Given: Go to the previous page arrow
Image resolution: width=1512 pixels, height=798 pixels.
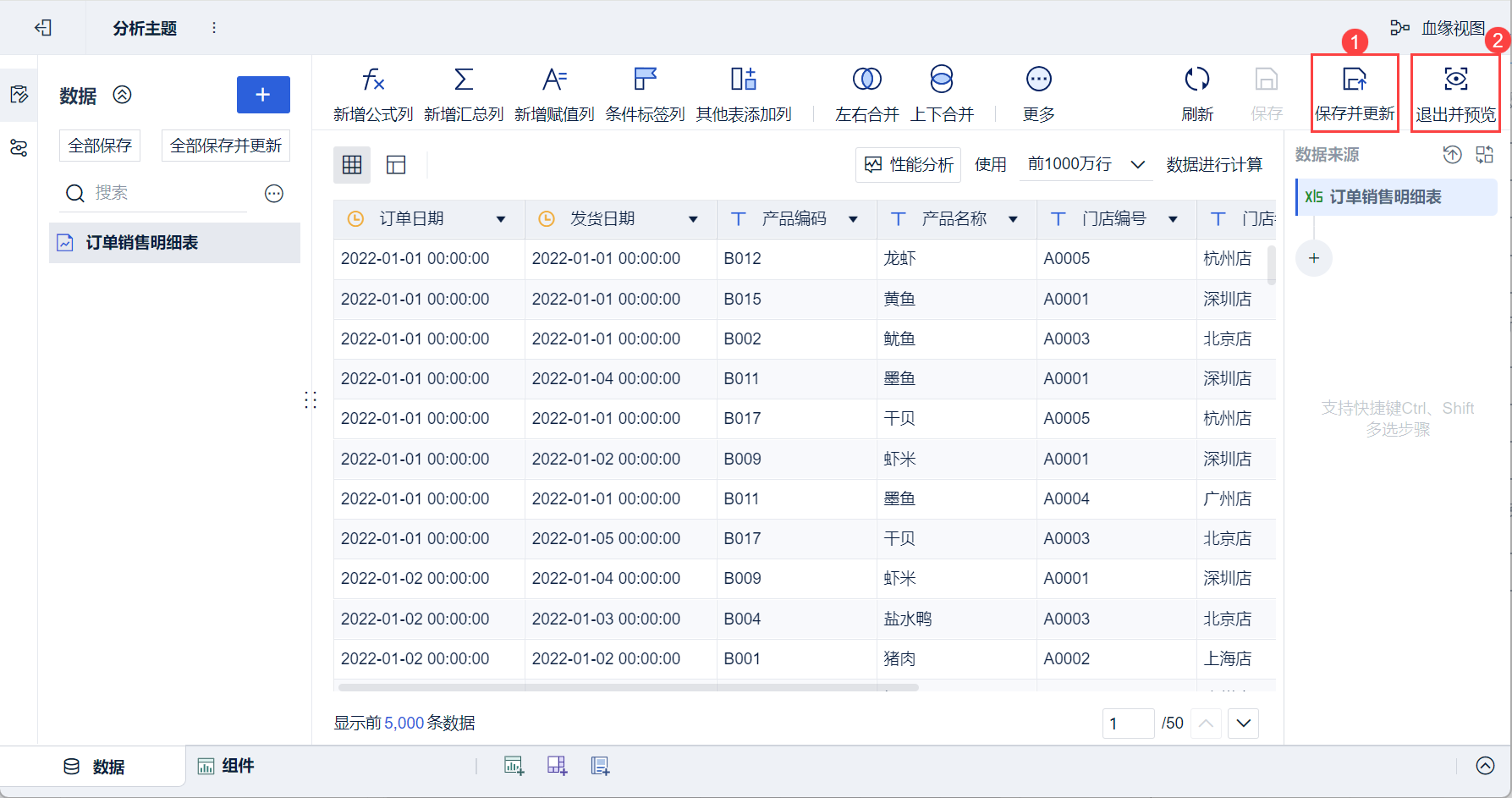Looking at the screenshot, I should click(x=1207, y=724).
